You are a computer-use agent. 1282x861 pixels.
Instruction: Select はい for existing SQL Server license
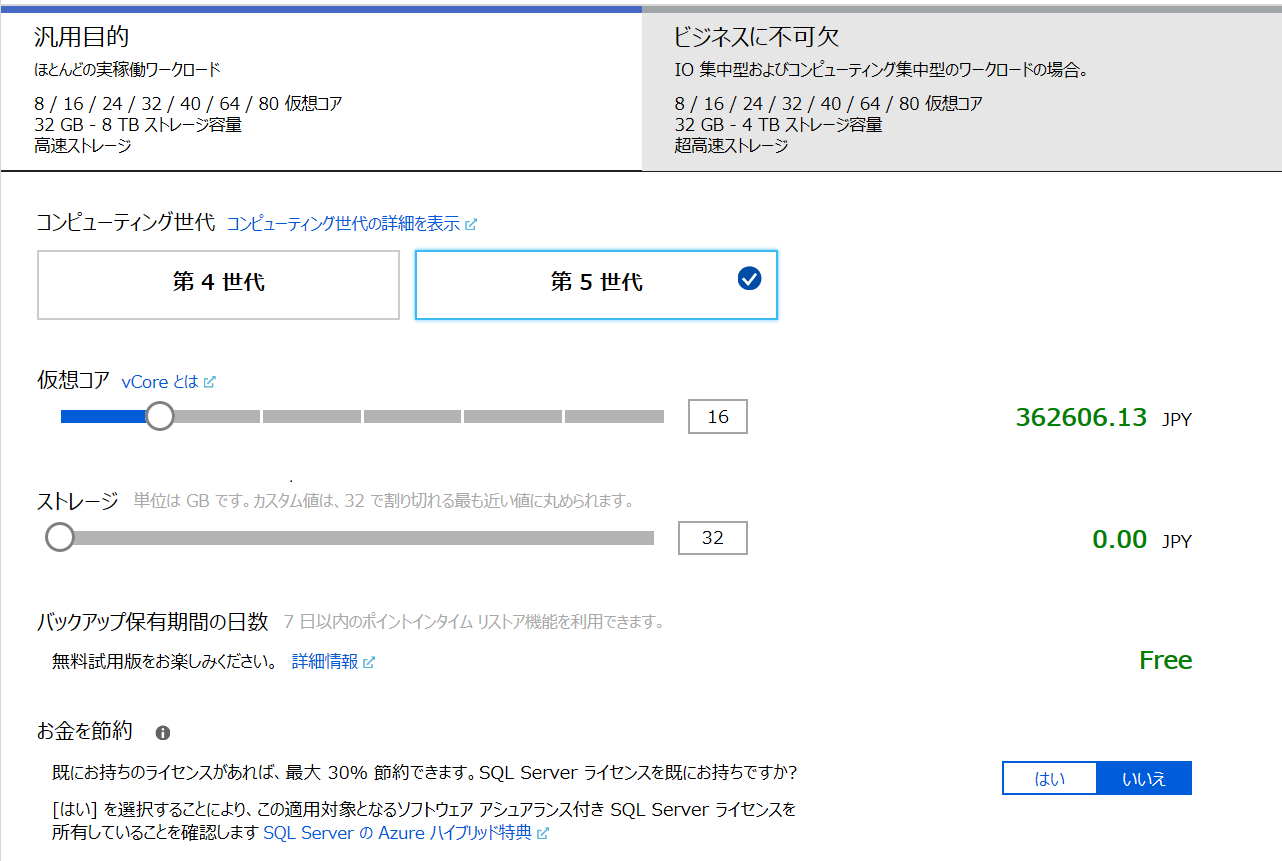coord(1050,779)
